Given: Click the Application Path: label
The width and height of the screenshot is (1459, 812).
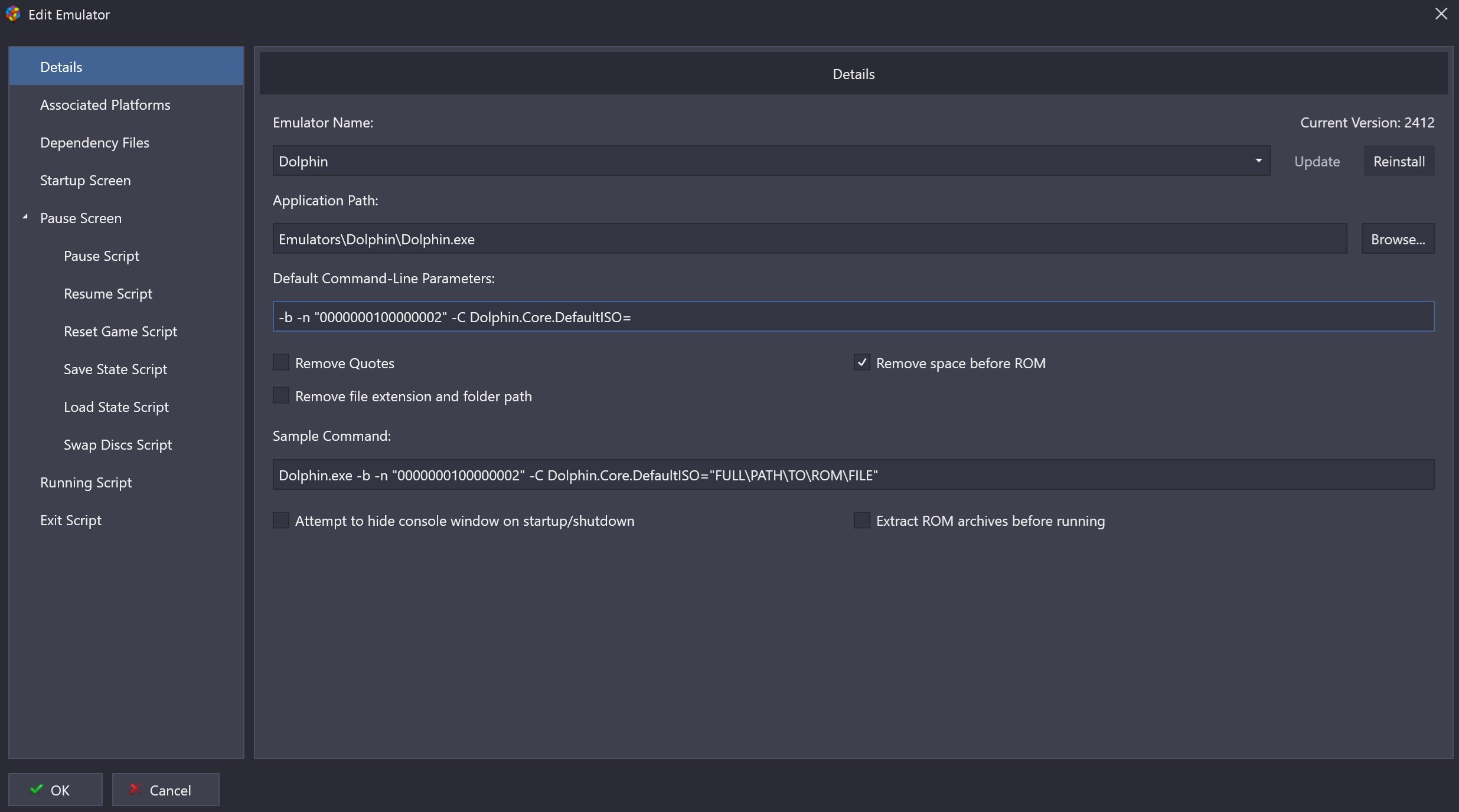Looking at the screenshot, I should (325, 201).
